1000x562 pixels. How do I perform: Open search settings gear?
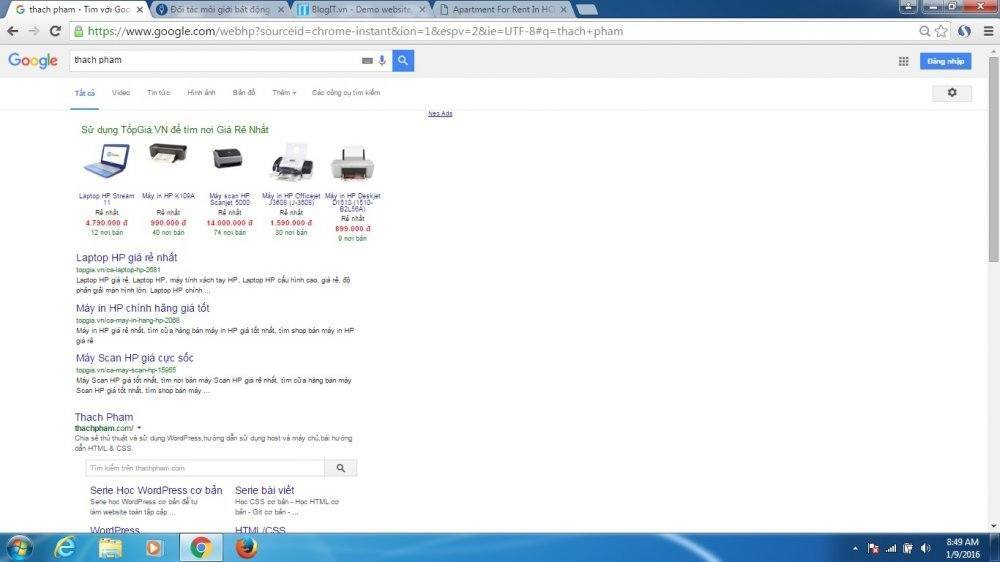[952, 92]
